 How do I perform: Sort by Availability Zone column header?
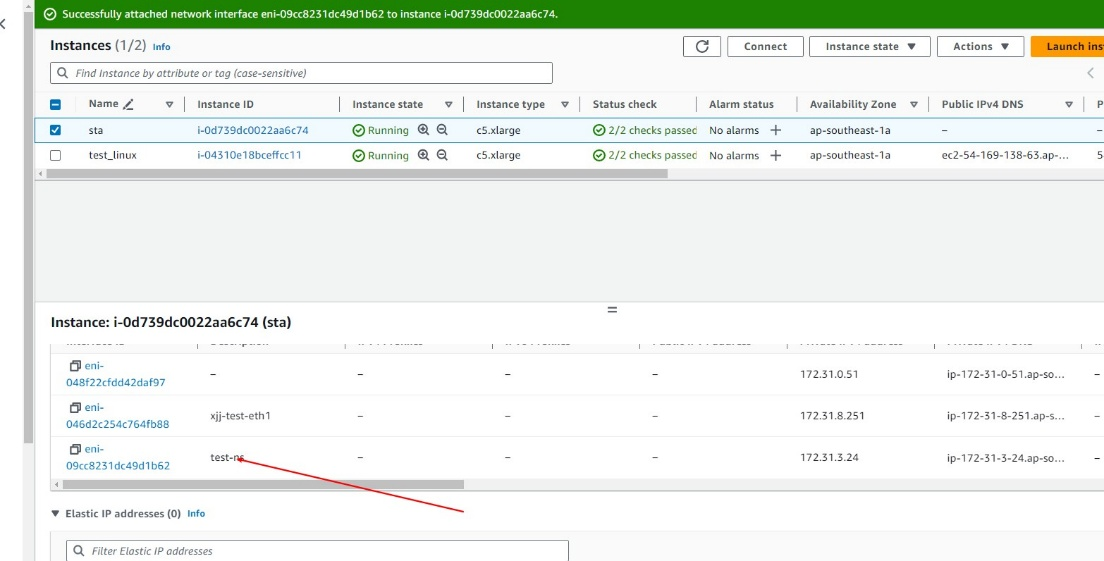852,104
